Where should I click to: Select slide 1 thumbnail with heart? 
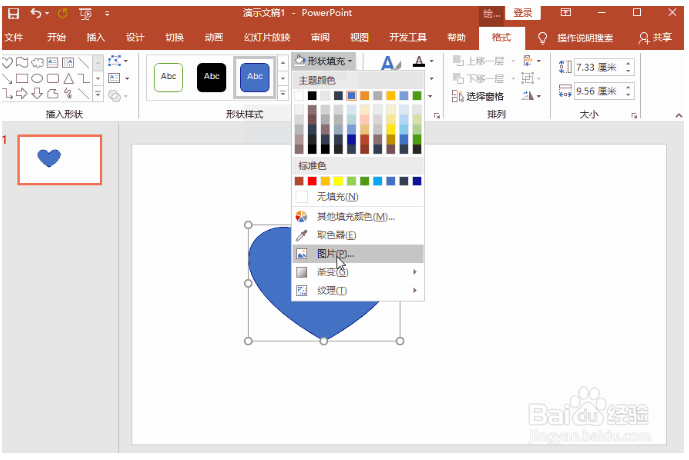pyautogui.click(x=60, y=159)
